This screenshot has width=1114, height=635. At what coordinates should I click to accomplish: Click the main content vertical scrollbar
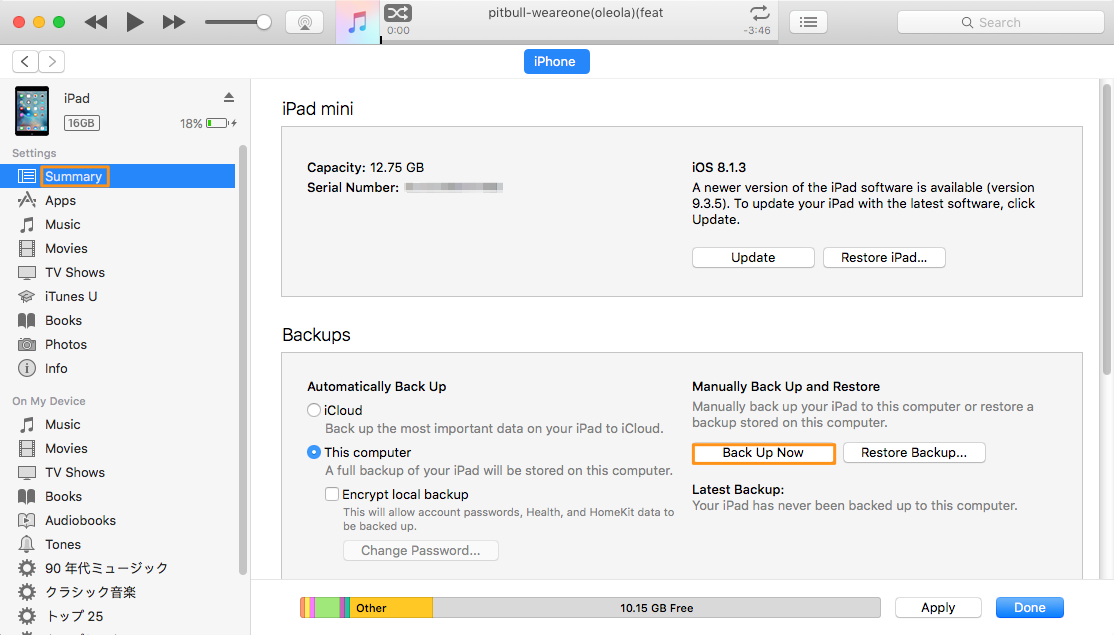[x=1106, y=229]
